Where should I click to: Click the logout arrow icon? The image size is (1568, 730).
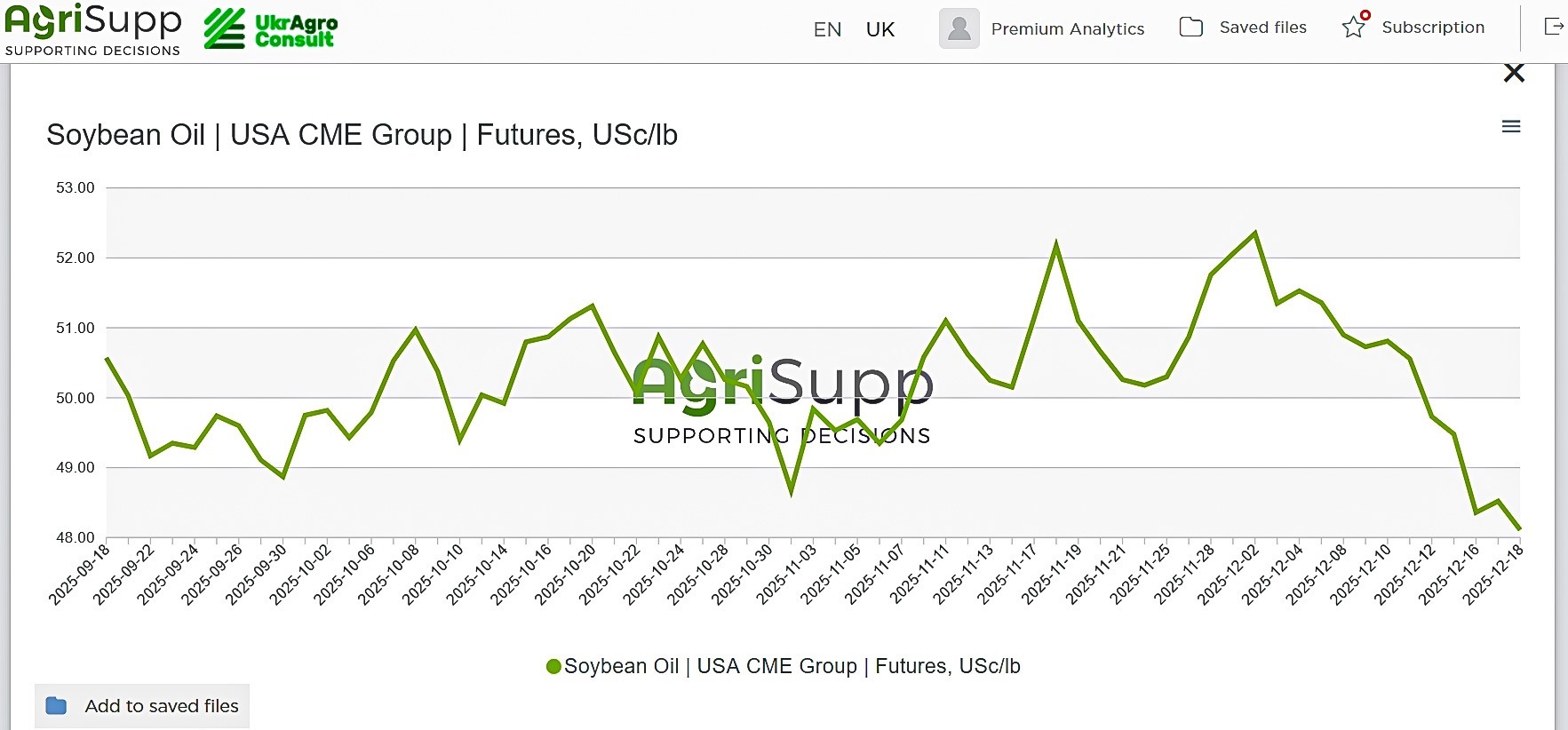pyautogui.click(x=1554, y=27)
